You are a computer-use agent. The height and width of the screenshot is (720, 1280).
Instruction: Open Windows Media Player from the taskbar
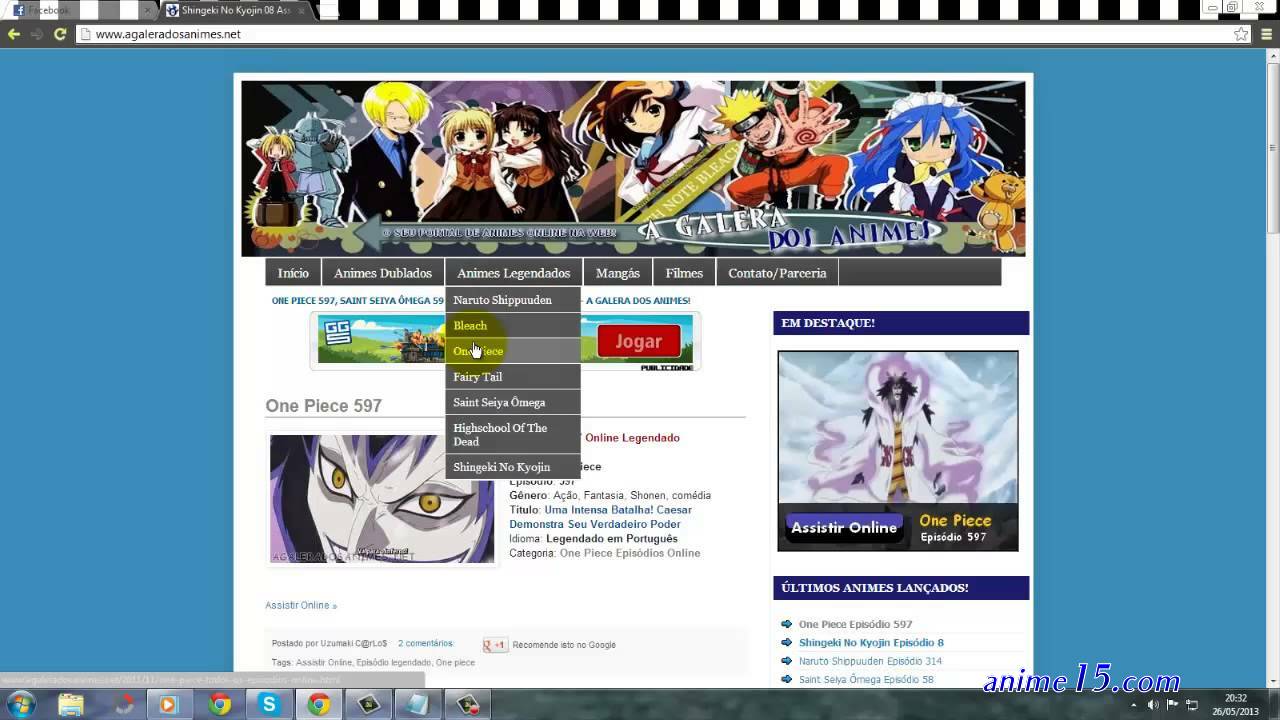168,705
